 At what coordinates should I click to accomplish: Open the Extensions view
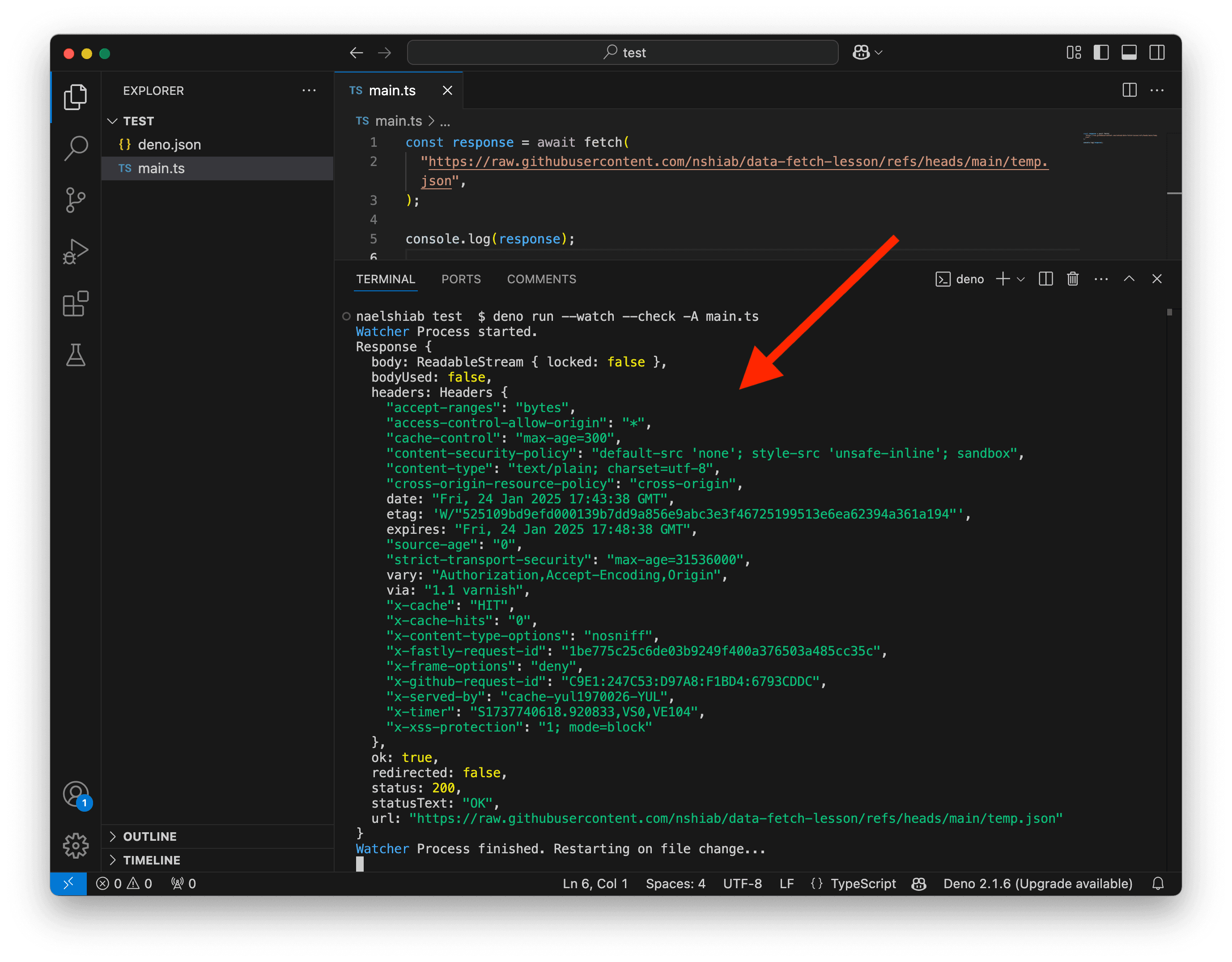coord(76,303)
